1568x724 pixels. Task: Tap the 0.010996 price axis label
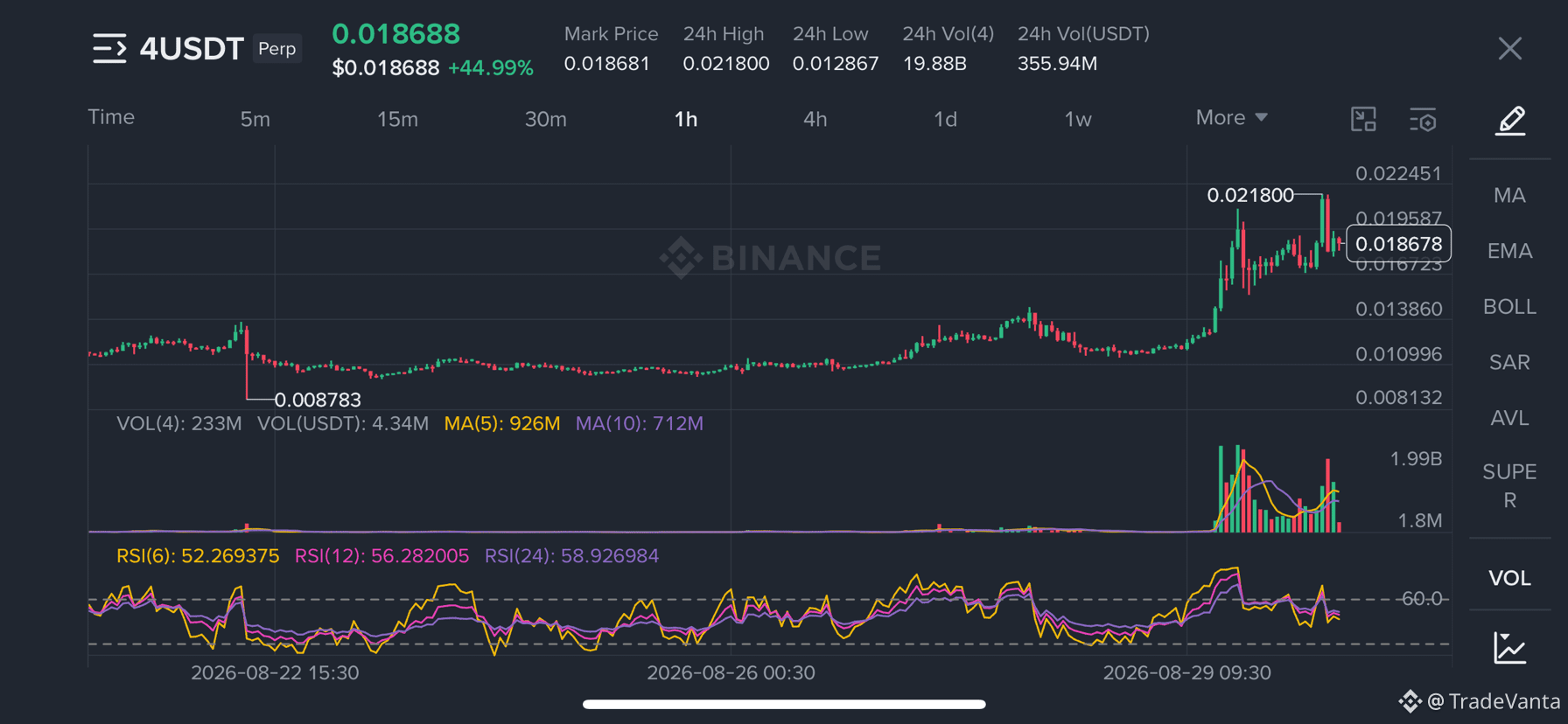1397,354
